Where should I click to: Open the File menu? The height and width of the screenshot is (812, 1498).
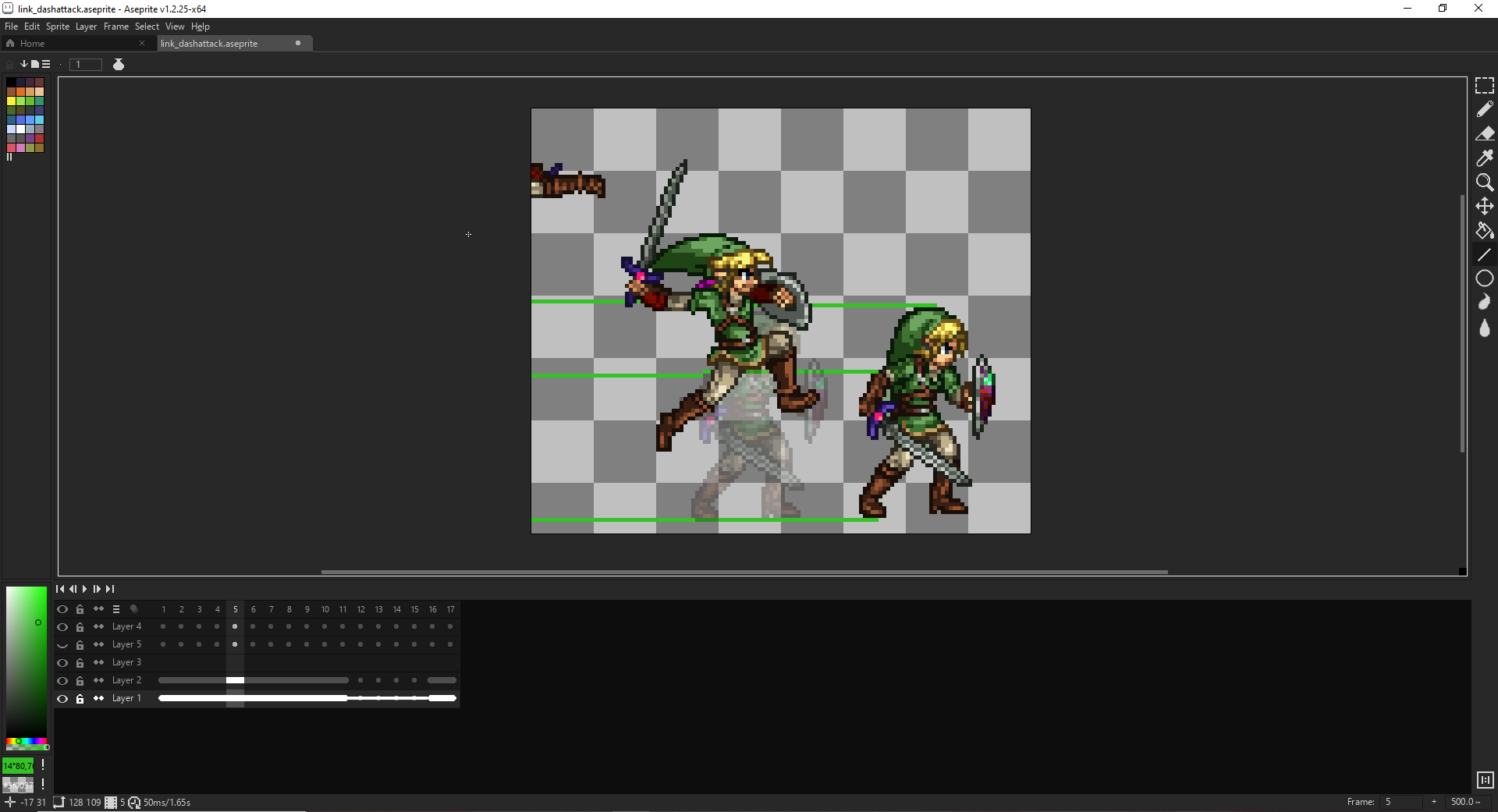(11, 27)
